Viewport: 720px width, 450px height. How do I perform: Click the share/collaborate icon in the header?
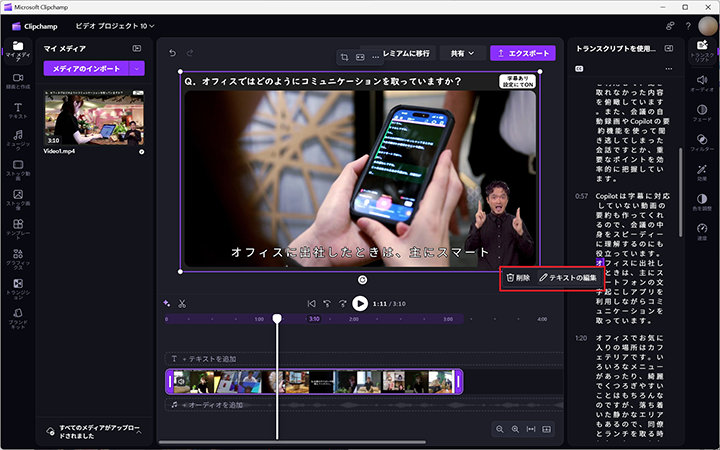[670, 26]
